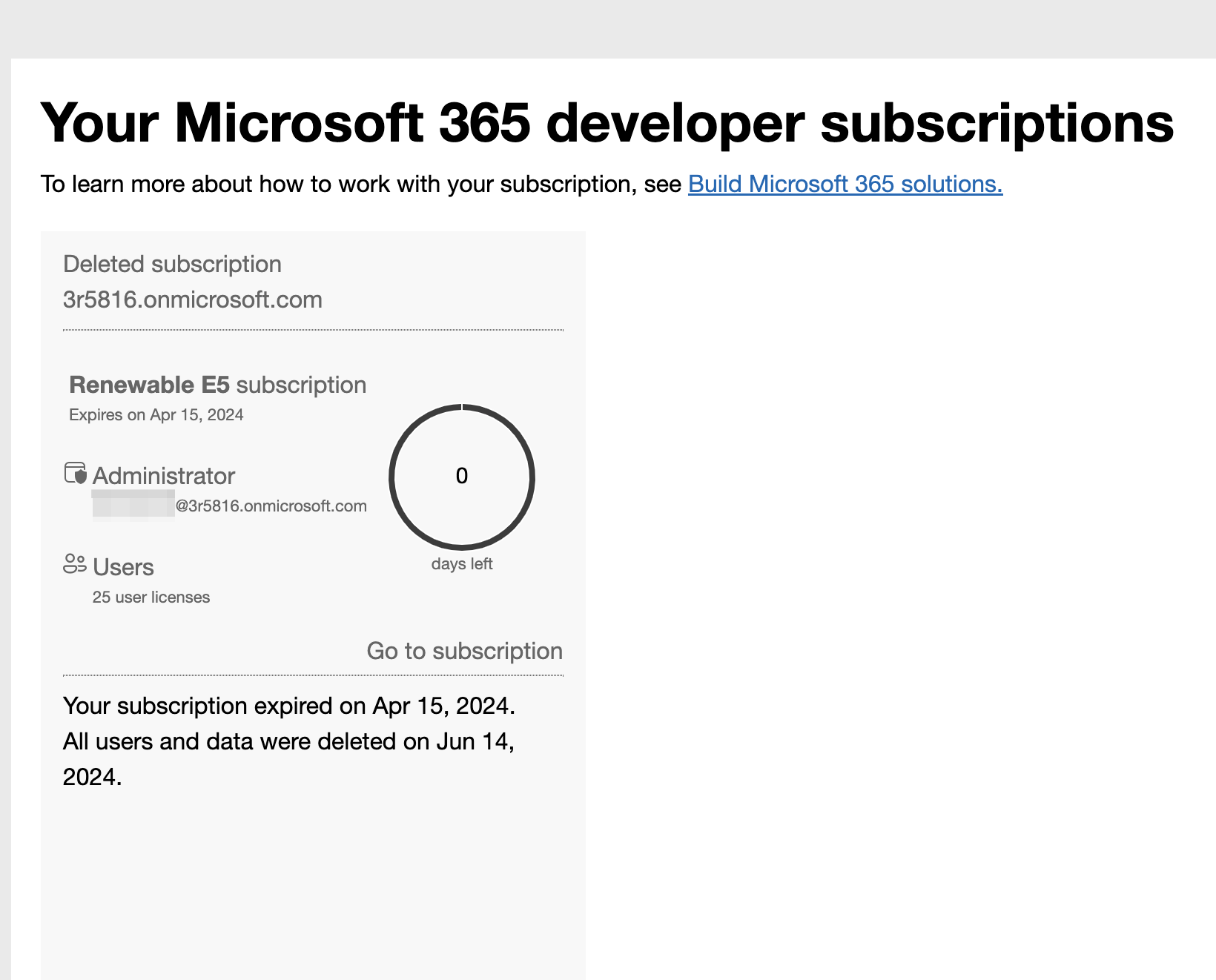Click '25 user licenses' text

pos(151,597)
